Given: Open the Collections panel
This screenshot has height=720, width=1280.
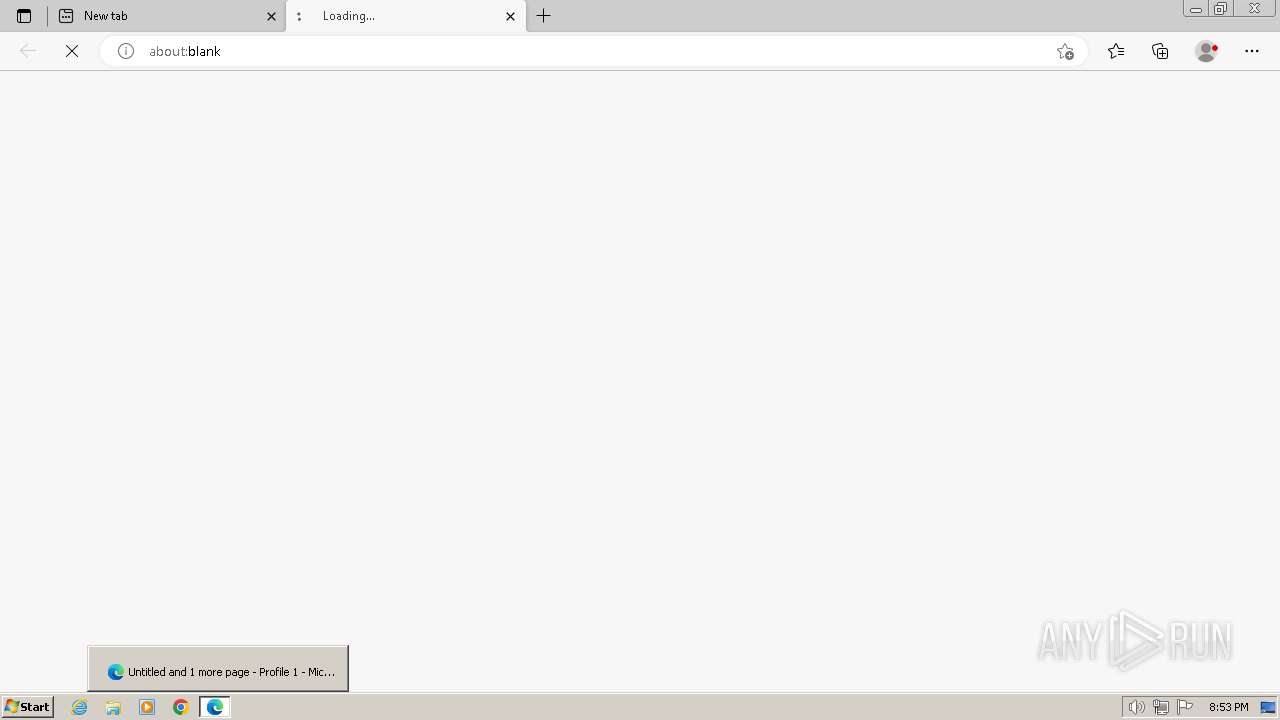Looking at the screenshot, I should click(1160, 51).
